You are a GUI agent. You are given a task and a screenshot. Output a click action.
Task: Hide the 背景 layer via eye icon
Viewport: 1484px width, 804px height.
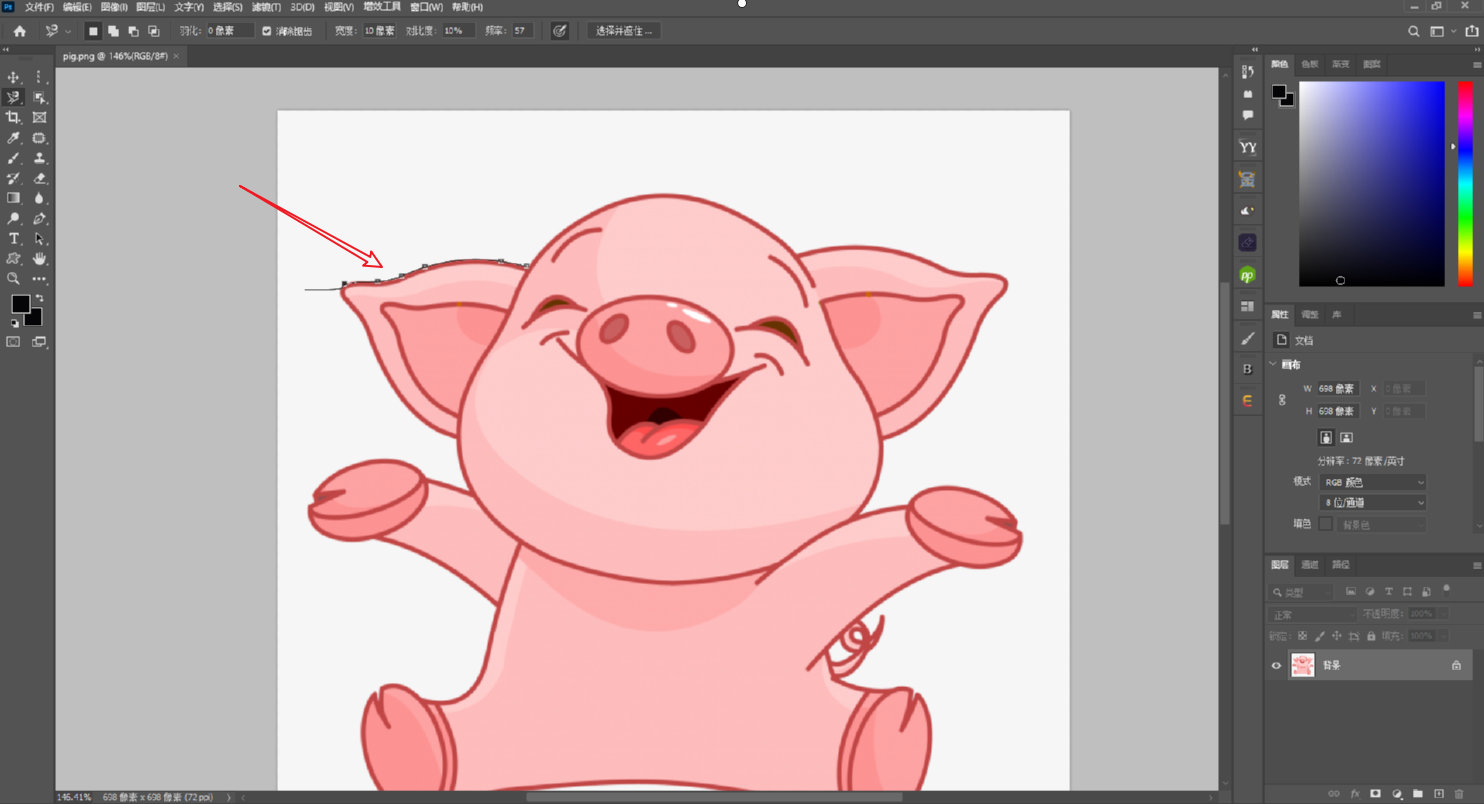tap(1276, 665)
